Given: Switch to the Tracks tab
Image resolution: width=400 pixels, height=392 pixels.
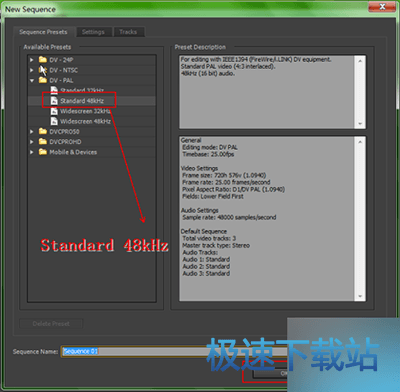Looking at the screenshot, I should tap(128, 32).
